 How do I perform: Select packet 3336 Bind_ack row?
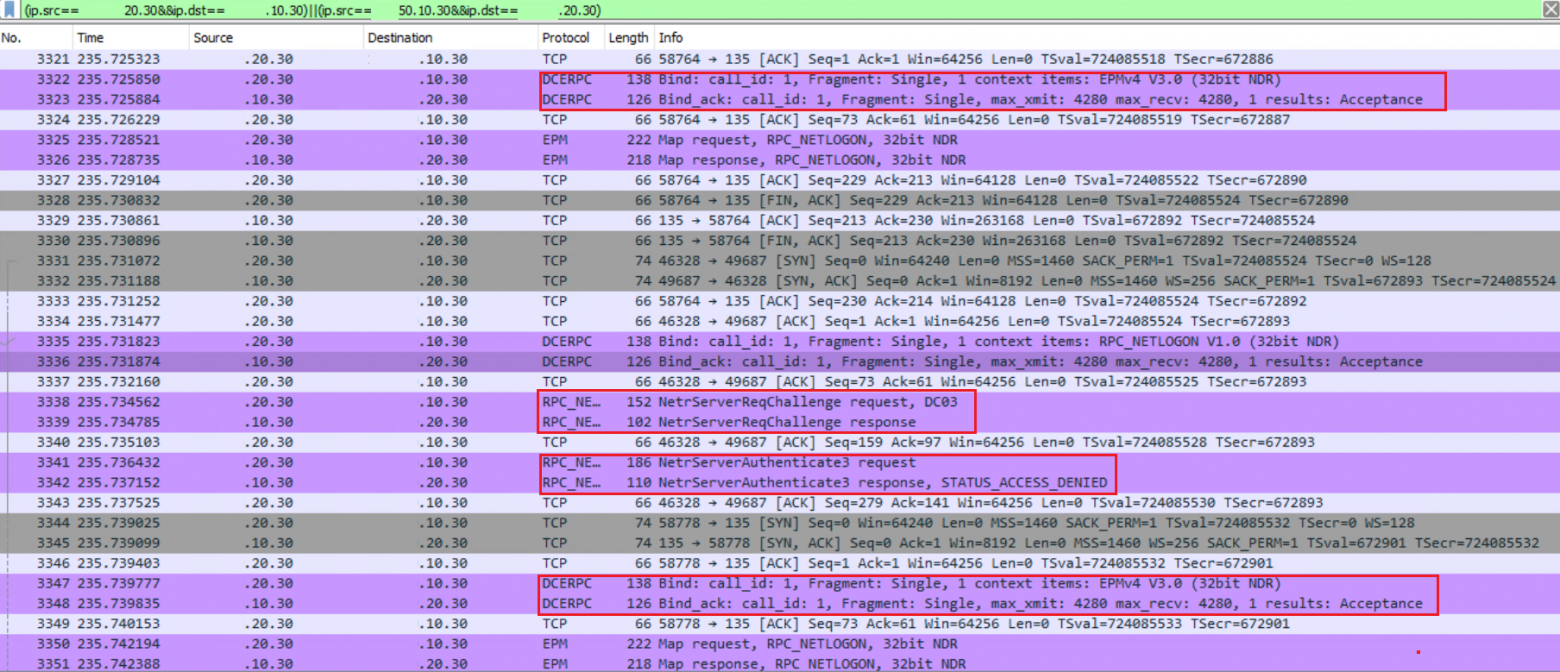[x=780, y=361]
